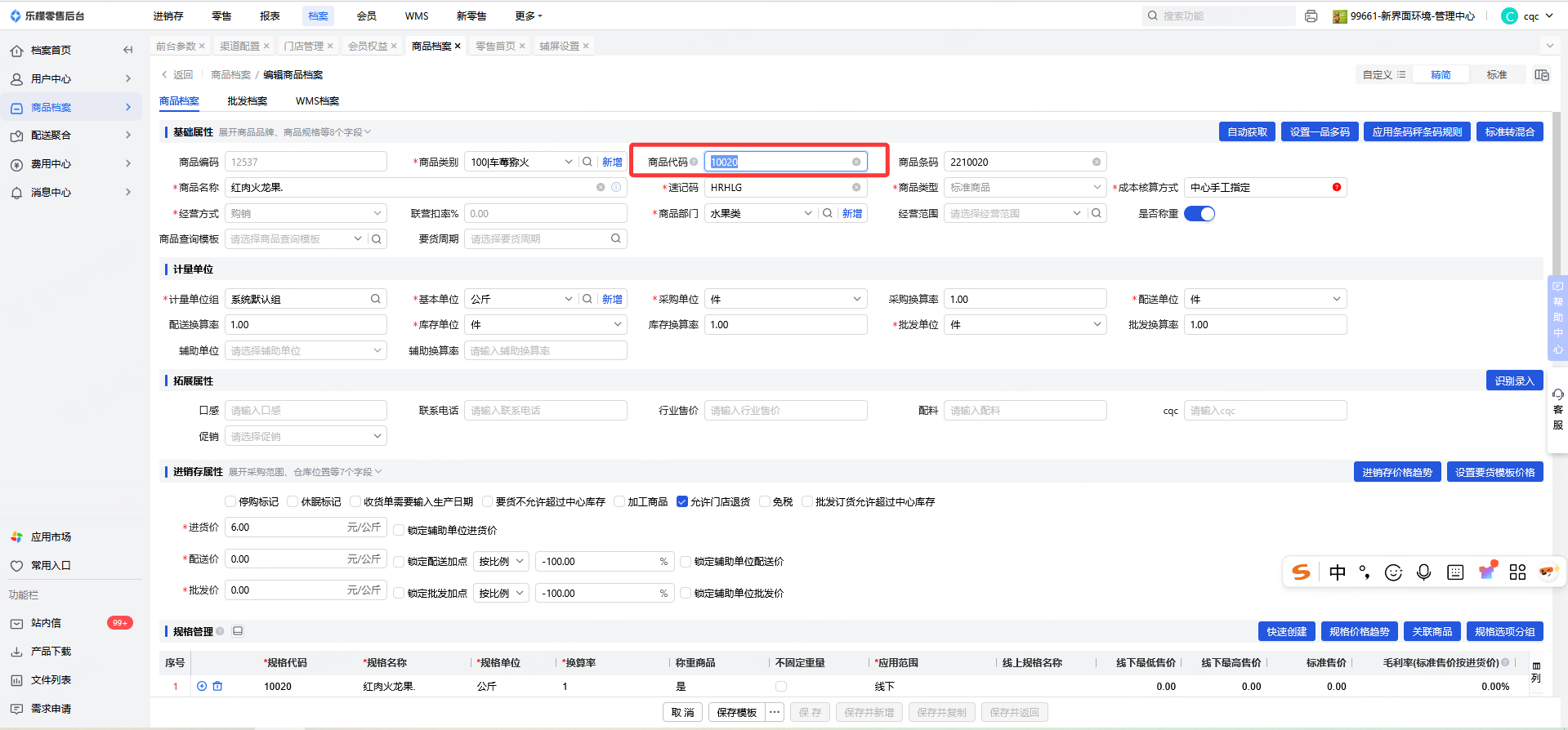This screenshot has width=1568, height=730.
Task: Clear the 商品条码 field with x icon
Action: 1097,162
